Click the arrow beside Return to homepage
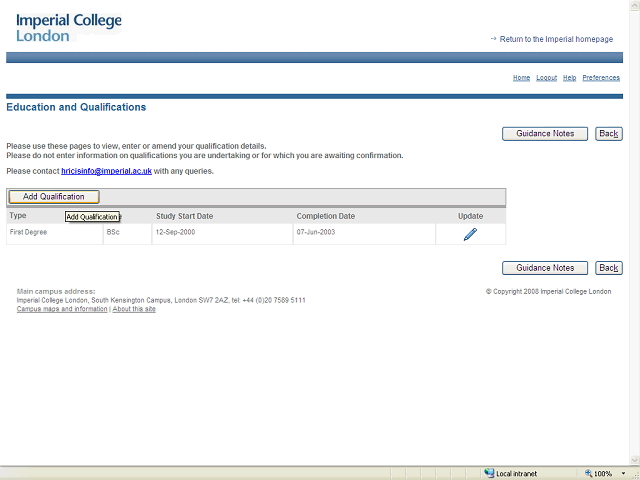 493,39
